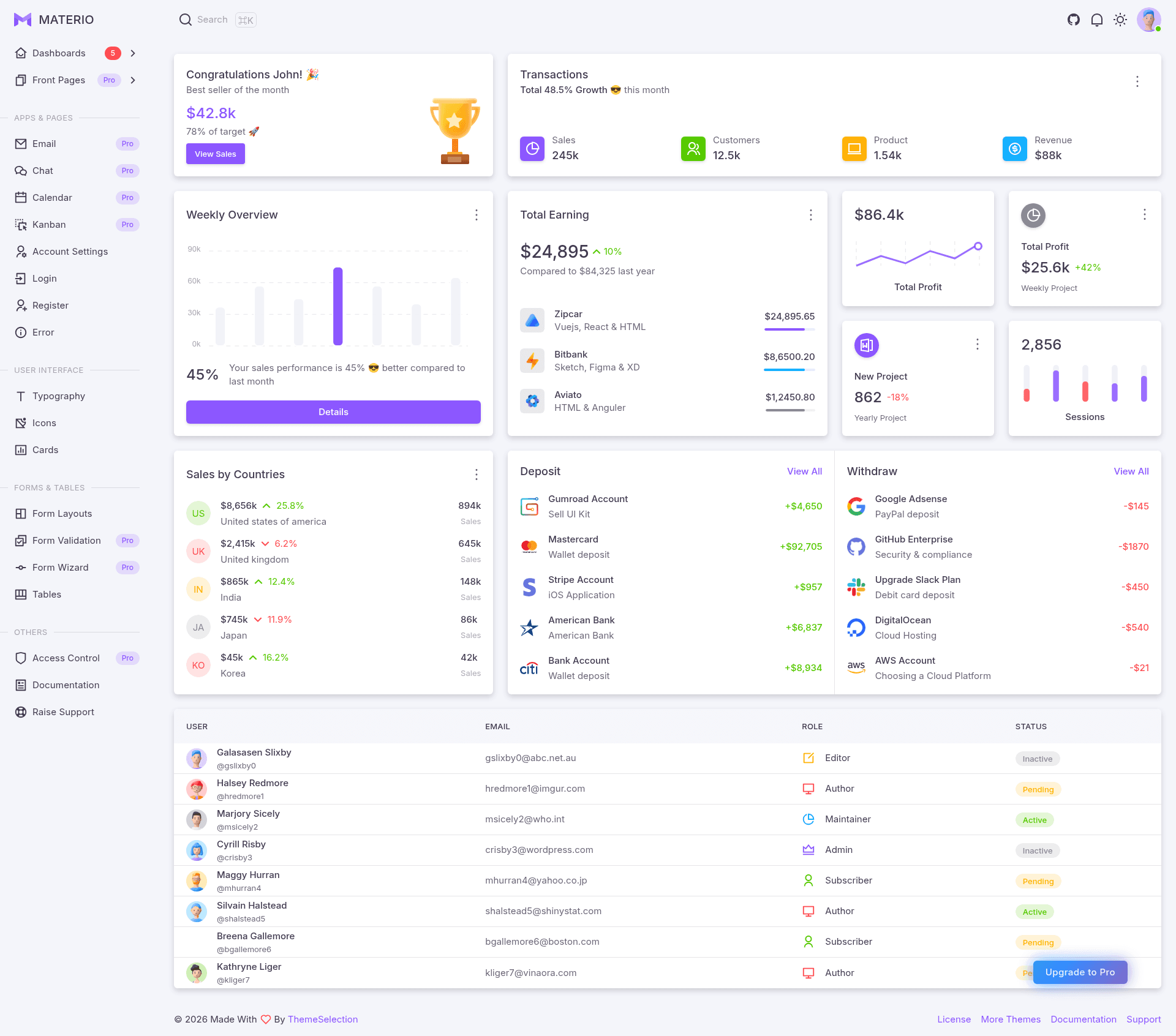Click the Gumroad Account icon
Image resolution: width=1176 pixels, height=1036 pixels.
pyautogui.click(x=529, y=506)
